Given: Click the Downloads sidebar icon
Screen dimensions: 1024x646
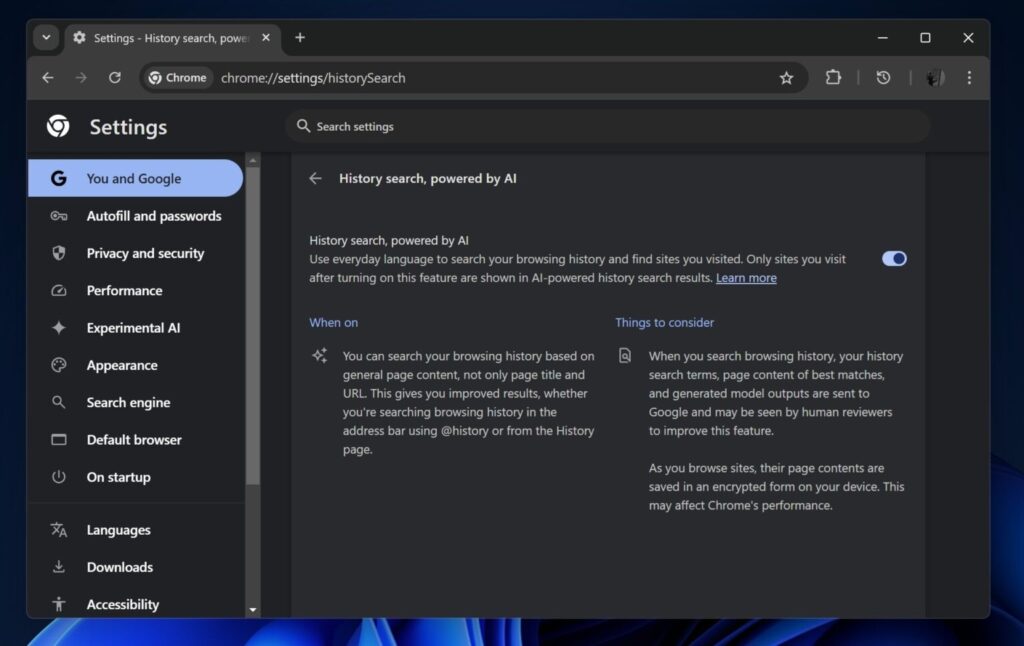Looking at the screenshot, I should tap(59, 567).
